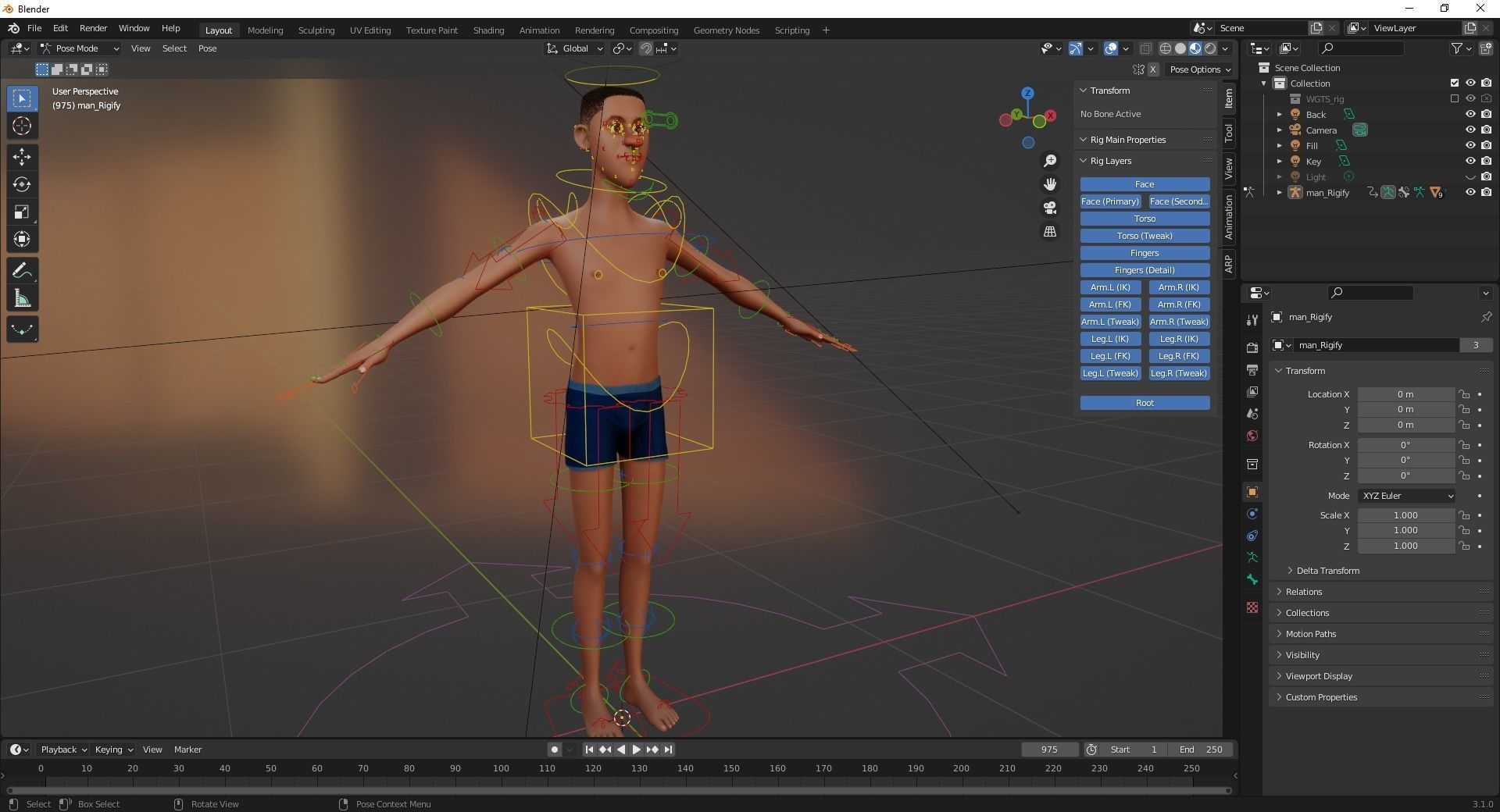This screenshot has height=812, width=1500.
Task: Select the Move tool
Action: pos(22,157)
